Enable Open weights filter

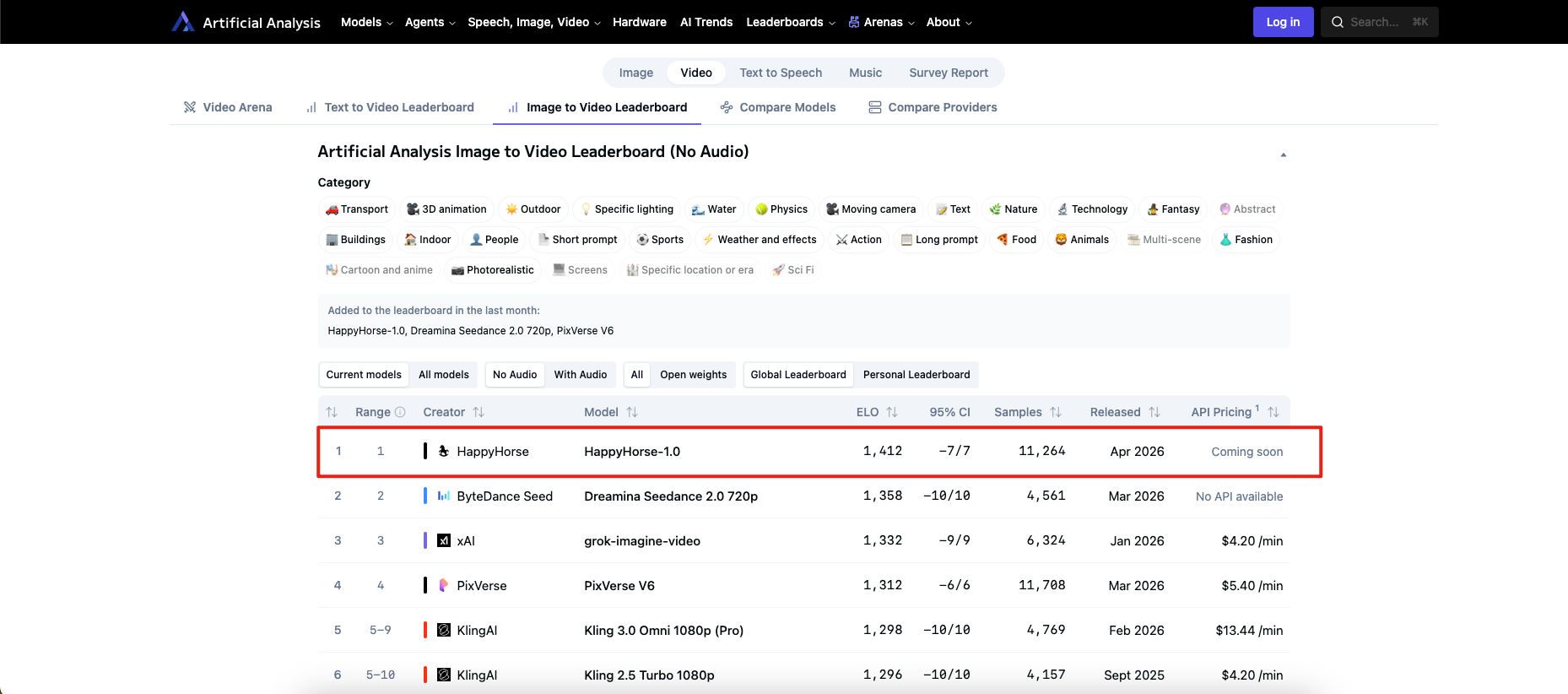[693, 375]
